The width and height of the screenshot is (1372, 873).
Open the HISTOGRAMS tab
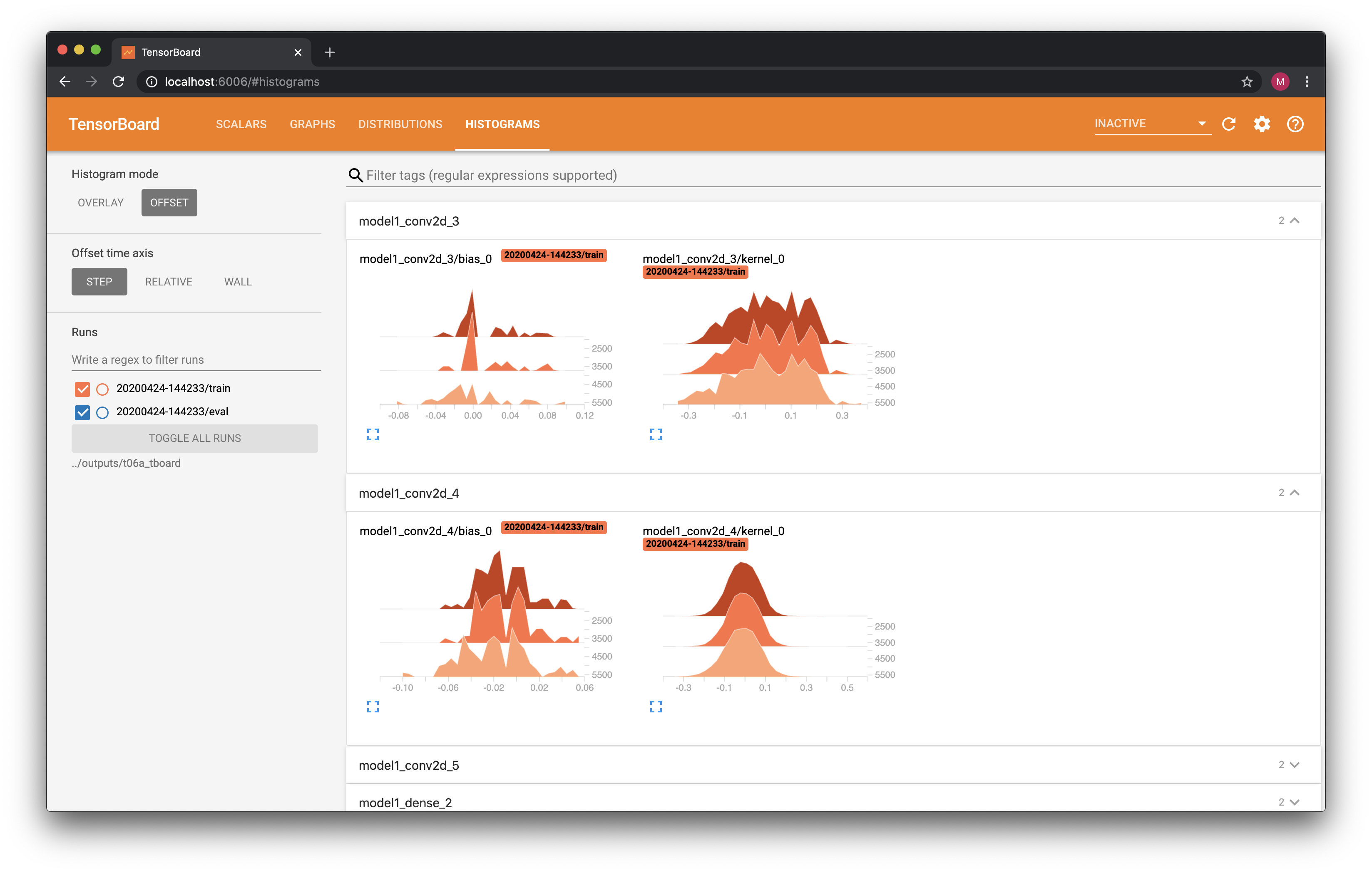pyautogui.click(x=502, y=124)
